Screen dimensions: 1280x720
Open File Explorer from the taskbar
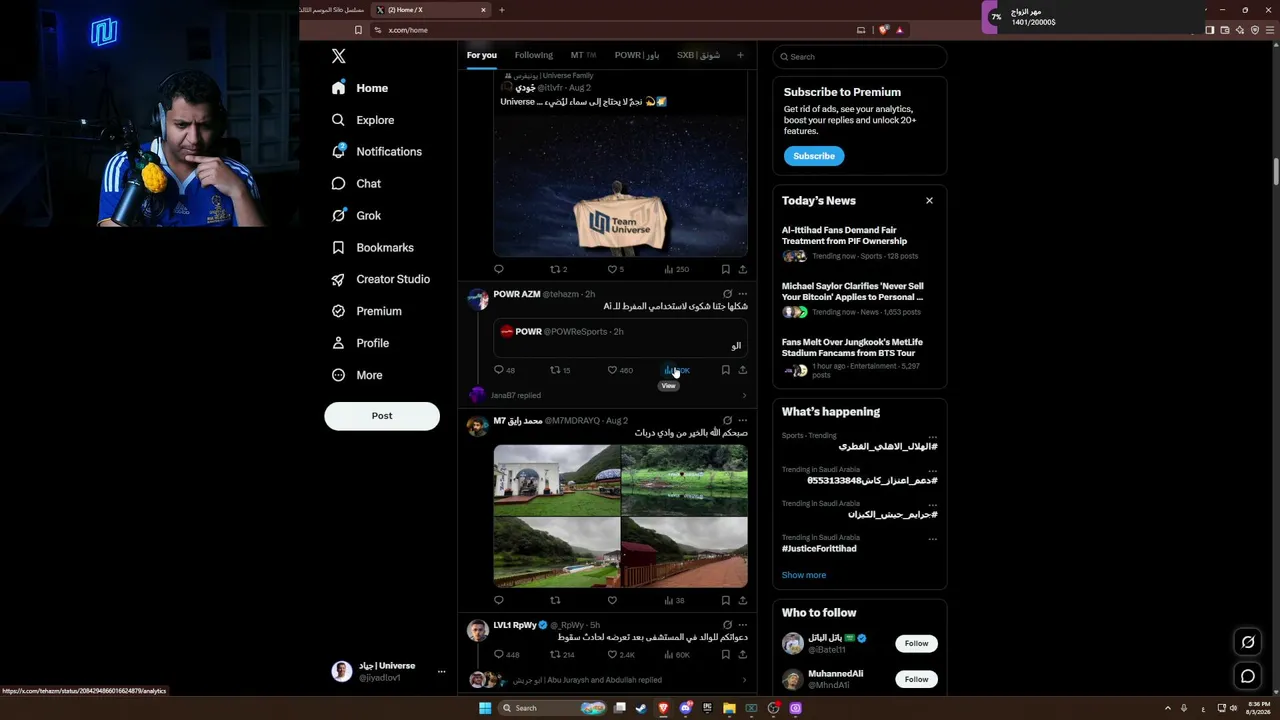[x=729, y=708]
